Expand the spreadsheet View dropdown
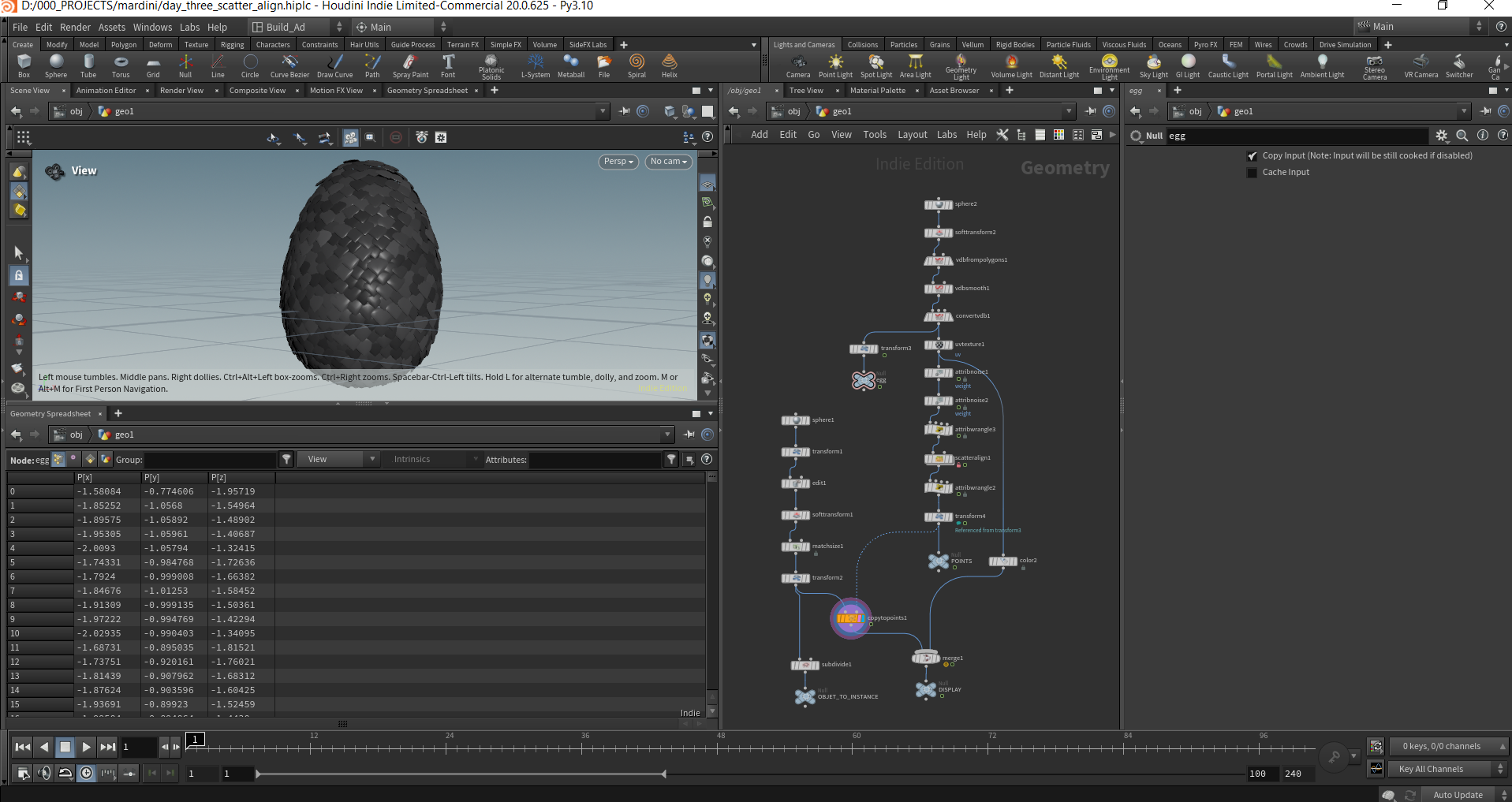This screenshot has width=1512, height=802. click(x=340, y=460)
